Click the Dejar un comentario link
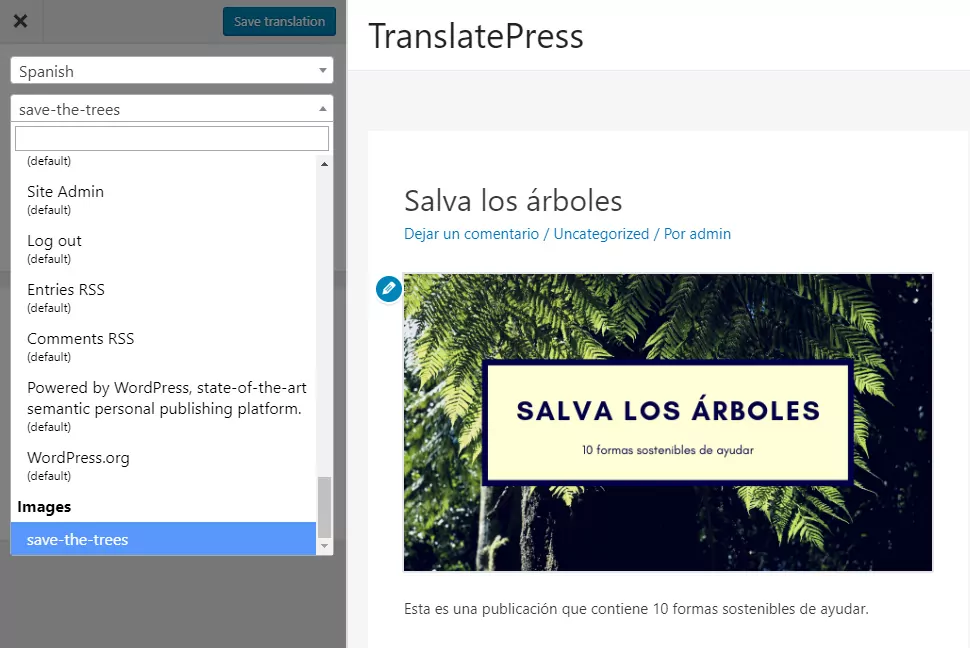The height and width of the screenshot is (648, 970). [471, 234]
